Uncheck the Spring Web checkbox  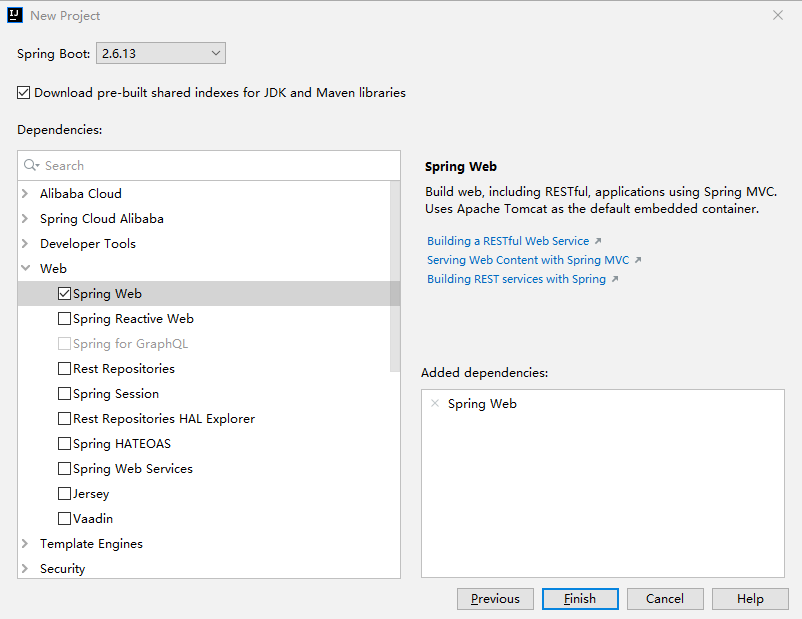click(x=65, y=294)
